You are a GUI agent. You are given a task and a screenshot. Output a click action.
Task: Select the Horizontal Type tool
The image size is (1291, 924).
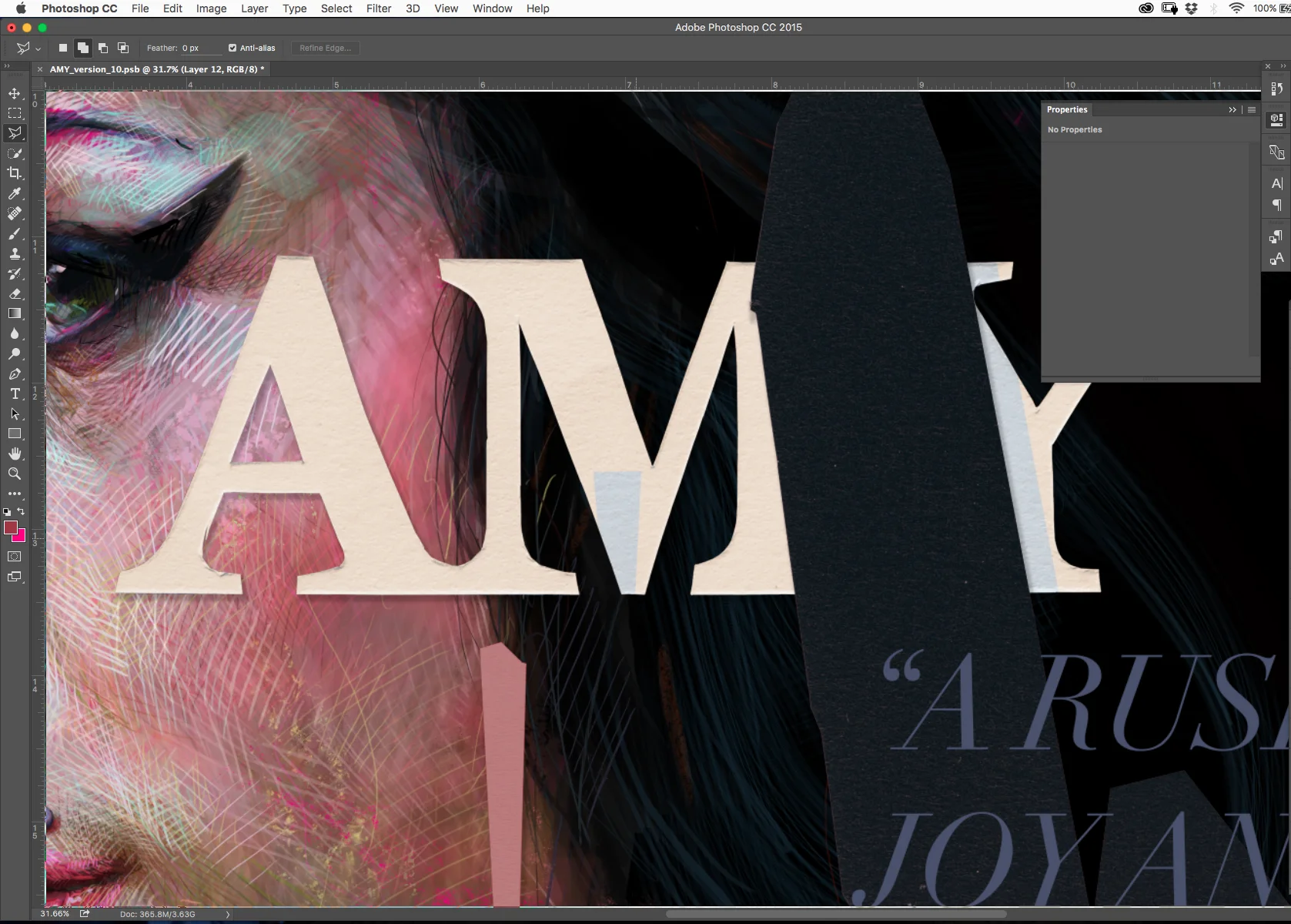pos(15,393)
